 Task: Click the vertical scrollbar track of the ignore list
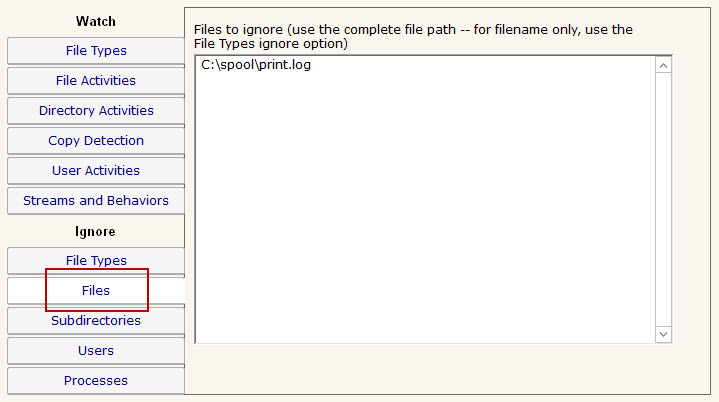click(x=663, y=200)
